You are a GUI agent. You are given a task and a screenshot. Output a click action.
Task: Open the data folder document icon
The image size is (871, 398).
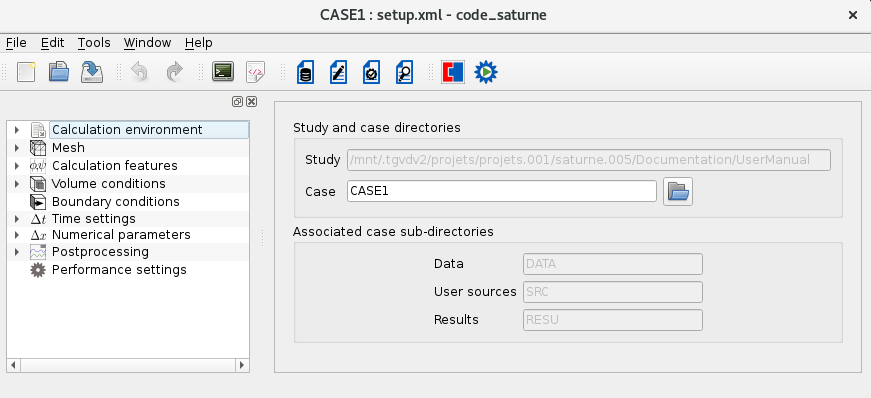[305, 72]
